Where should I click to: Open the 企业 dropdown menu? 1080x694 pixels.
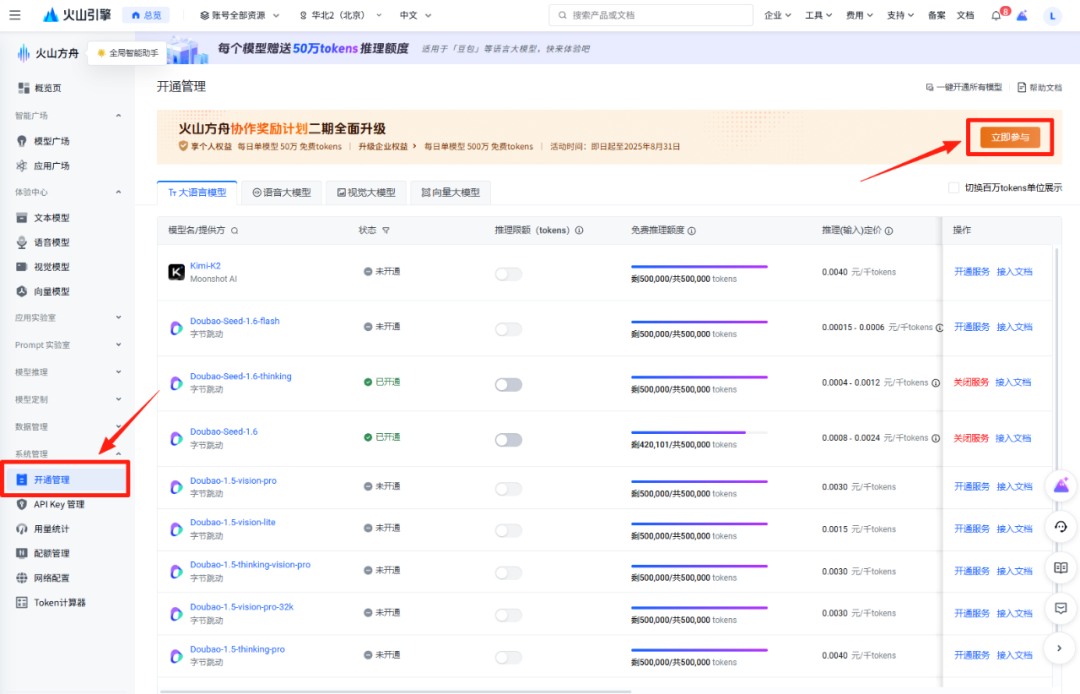[778, 15]
